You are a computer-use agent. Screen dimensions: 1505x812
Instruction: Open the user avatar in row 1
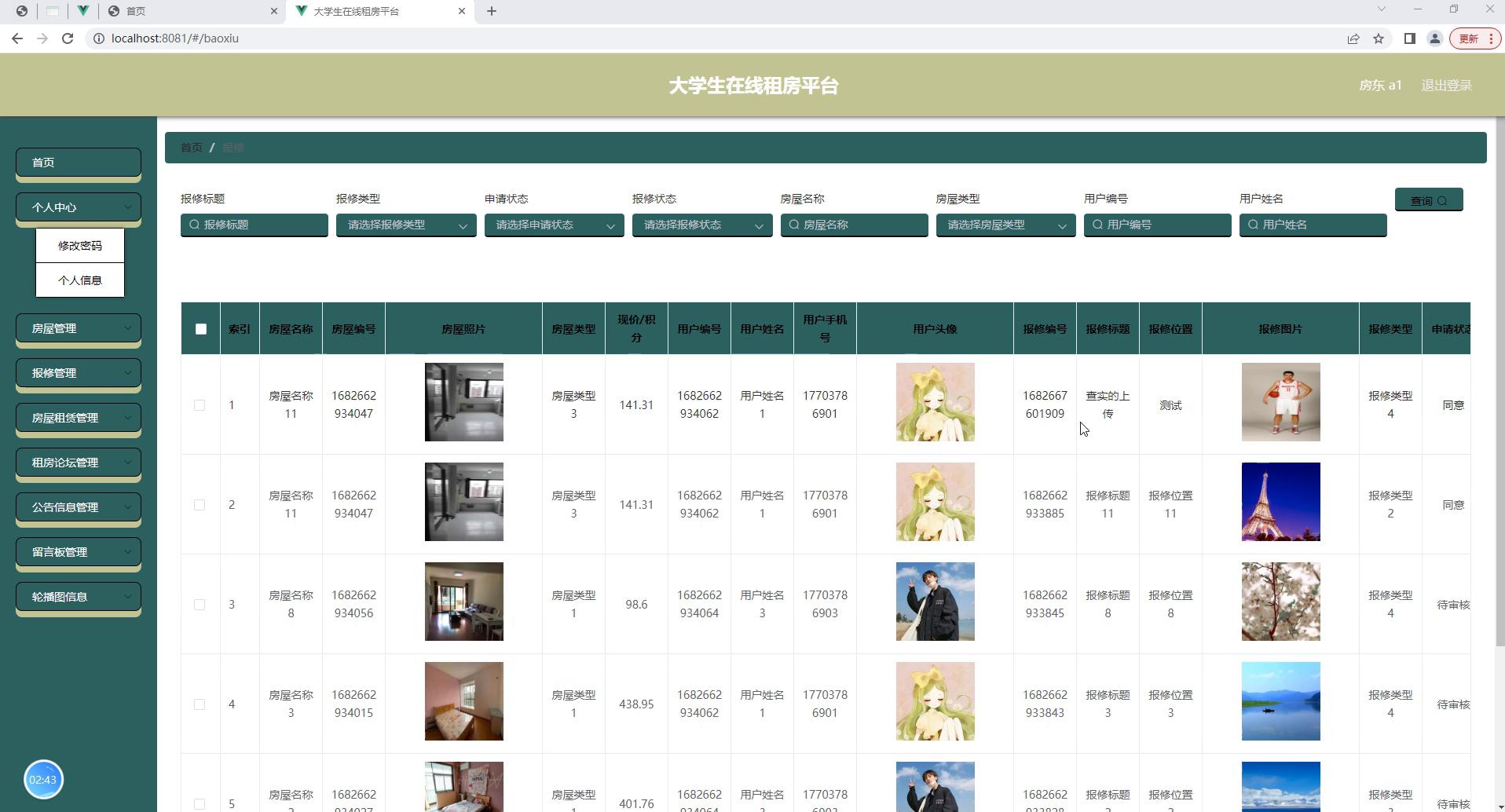[936, 402]
